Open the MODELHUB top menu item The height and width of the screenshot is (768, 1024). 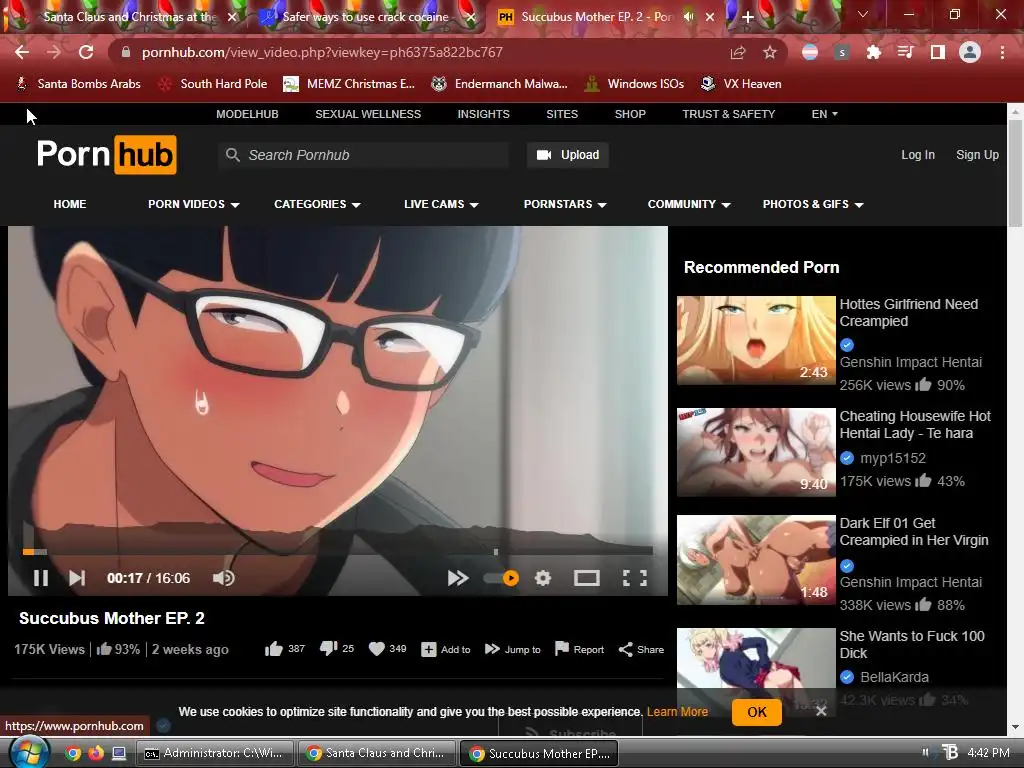(248, 114)
